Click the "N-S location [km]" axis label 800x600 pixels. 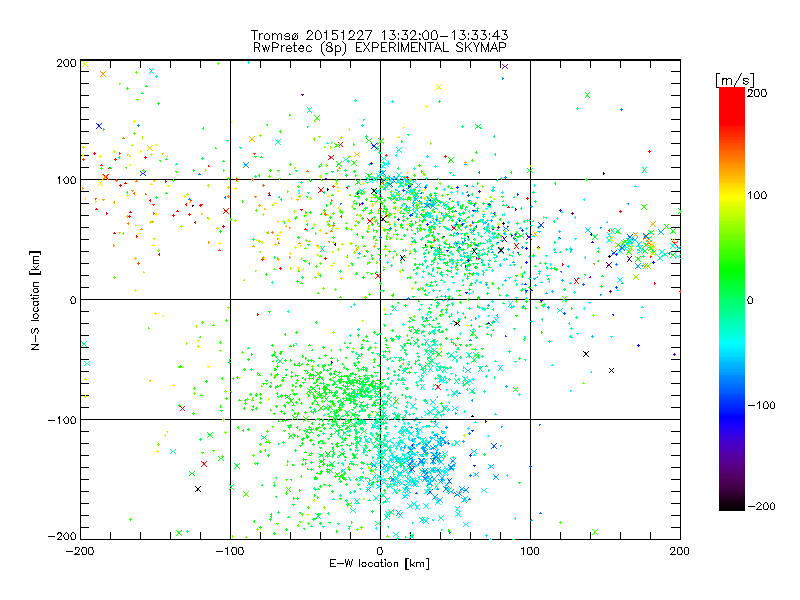[35, 300]
